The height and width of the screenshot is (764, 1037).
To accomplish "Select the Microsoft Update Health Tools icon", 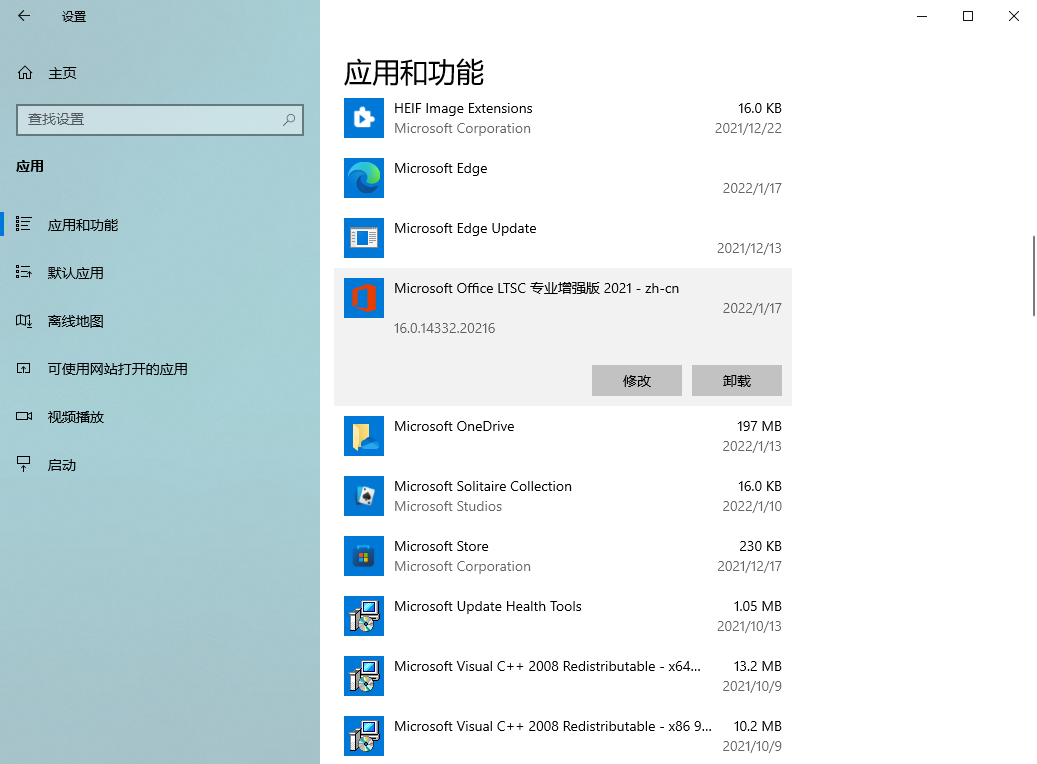I will click(x=364, y=616).
